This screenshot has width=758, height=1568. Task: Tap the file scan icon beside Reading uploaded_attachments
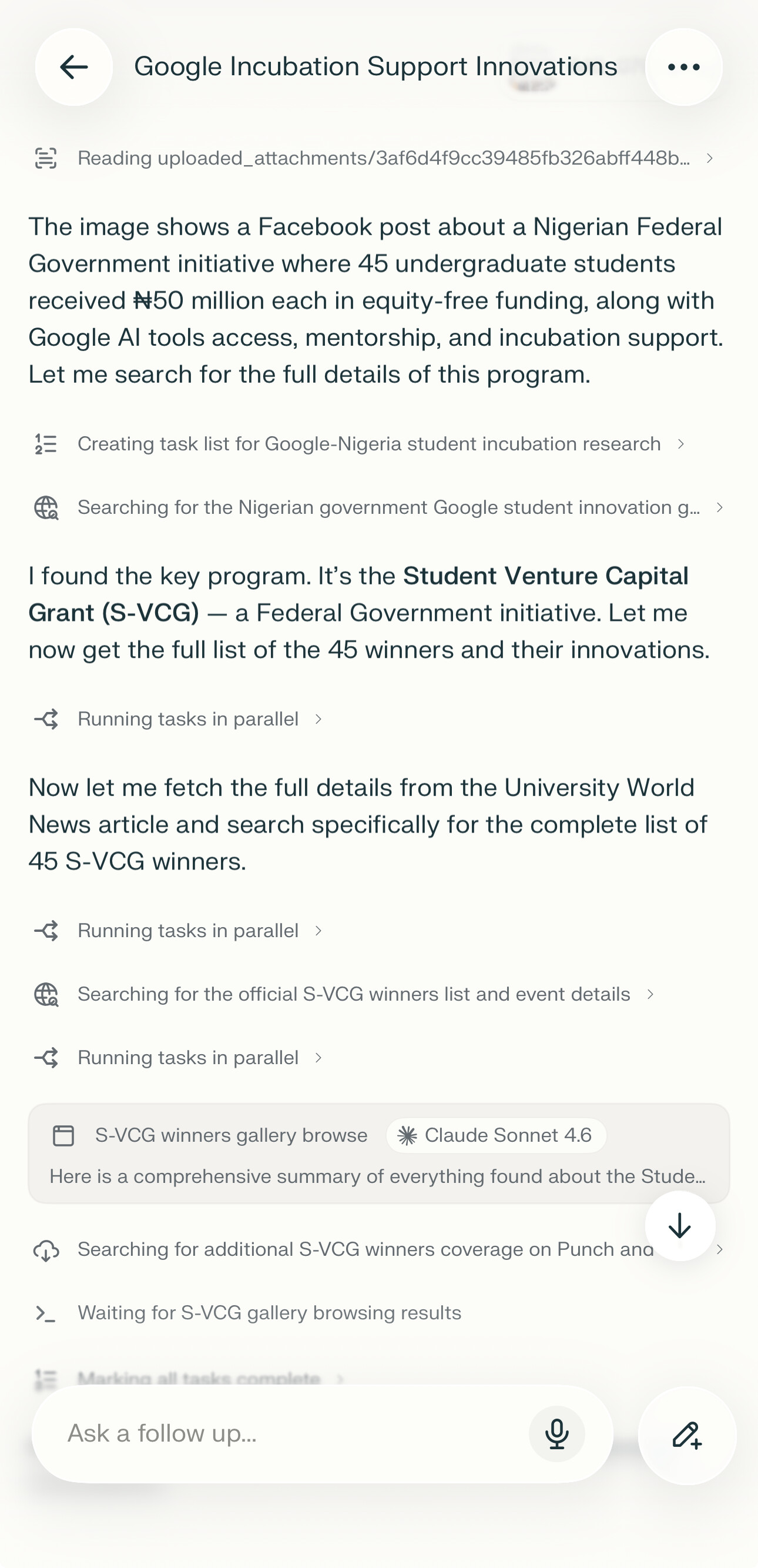(46, 158)
